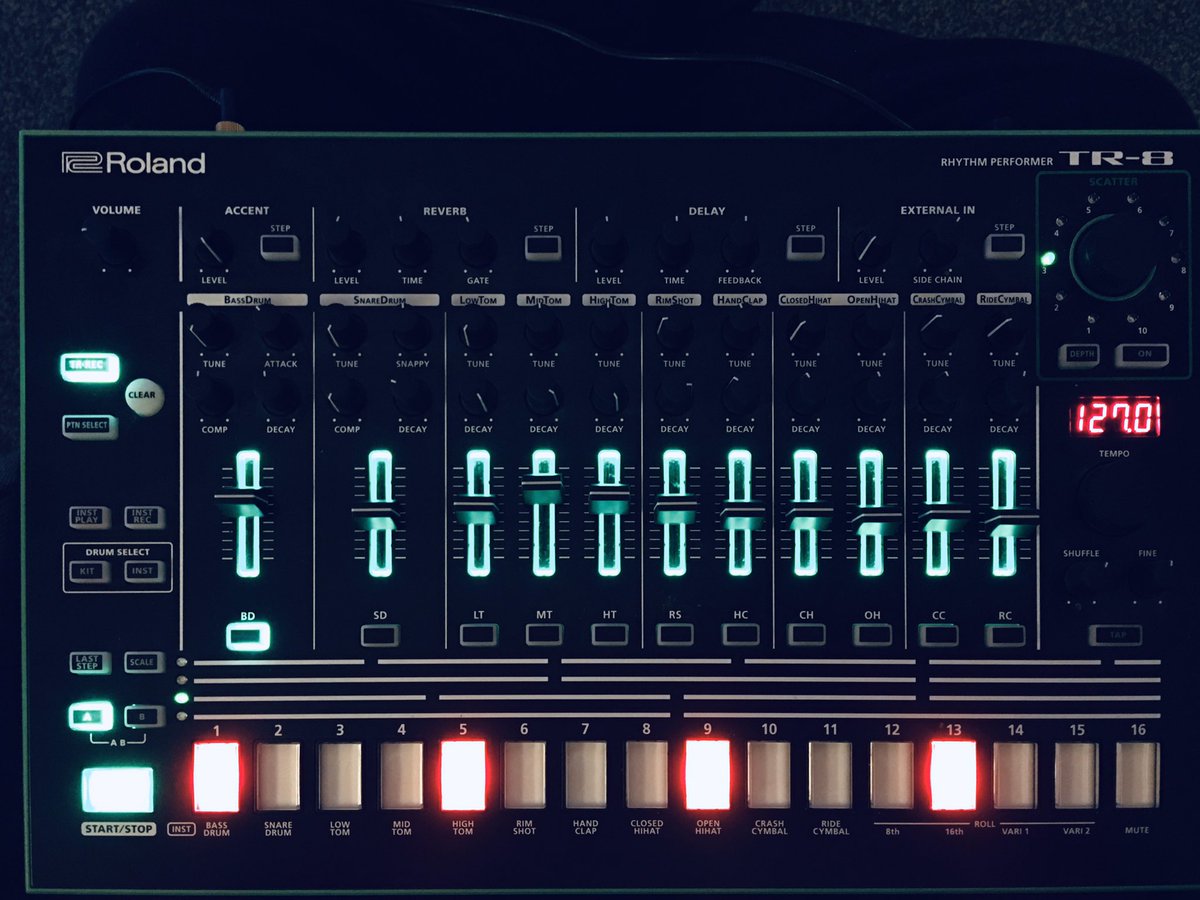Click the Reverb GATE knob
Viewport: 1200px width, 900px height.
coord(478,247)
